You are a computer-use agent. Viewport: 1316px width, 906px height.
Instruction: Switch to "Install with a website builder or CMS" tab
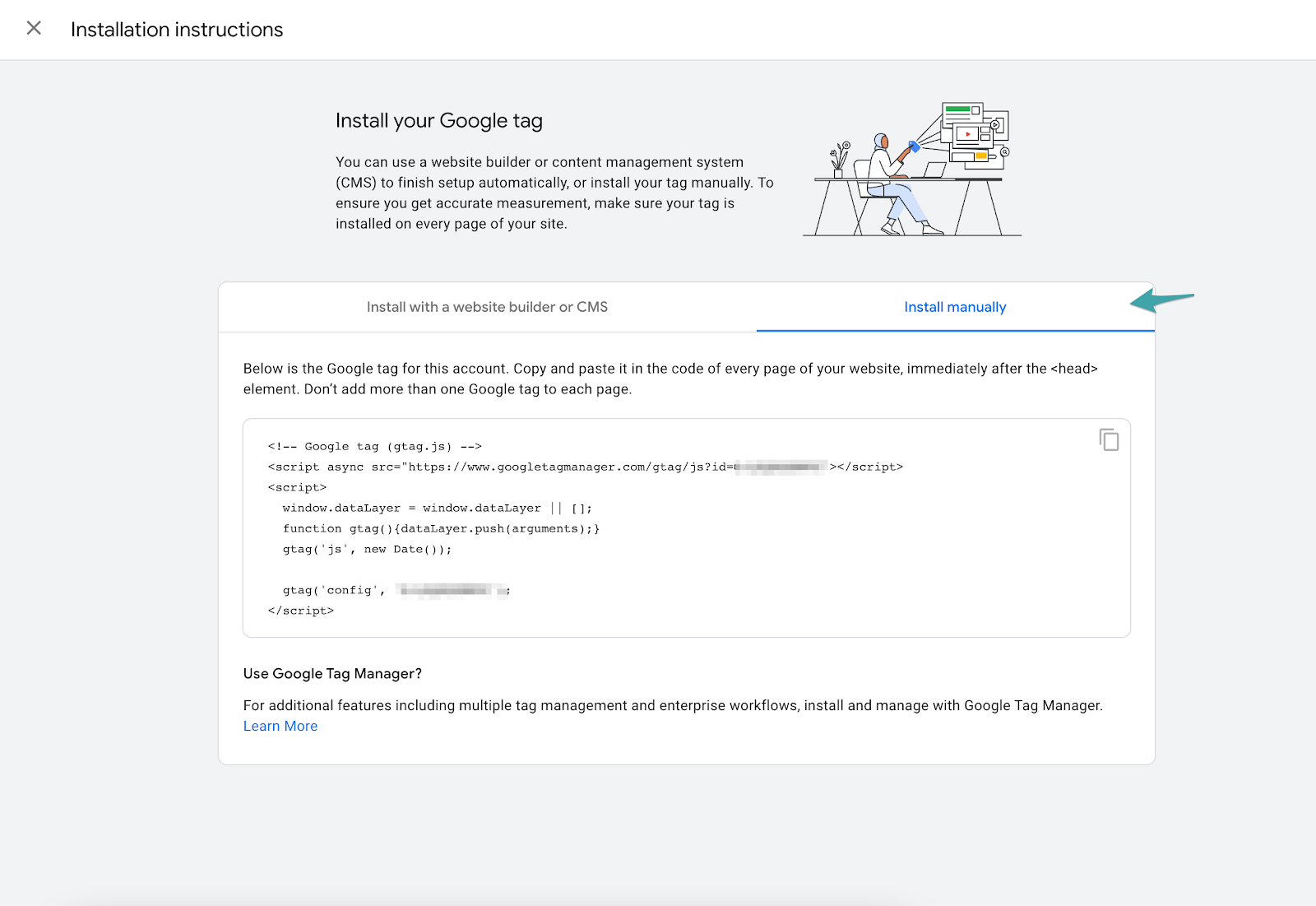tap(487, 306)
